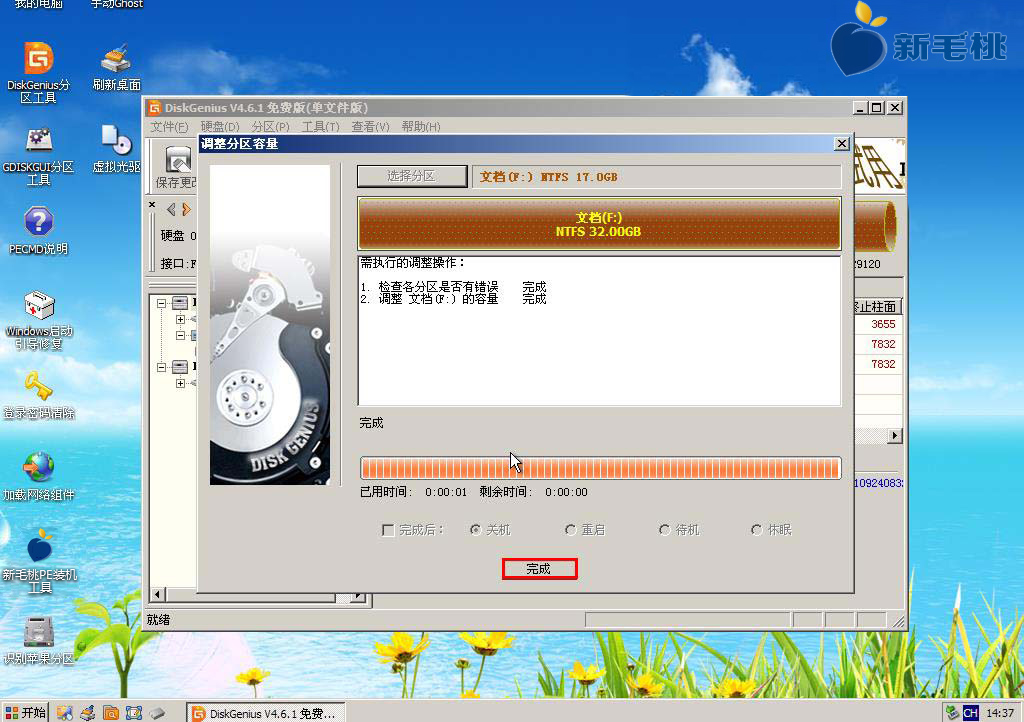Screen dimensions: 1024x722
Task: Click the 就绪 status bar text
Action: [159, 620]
